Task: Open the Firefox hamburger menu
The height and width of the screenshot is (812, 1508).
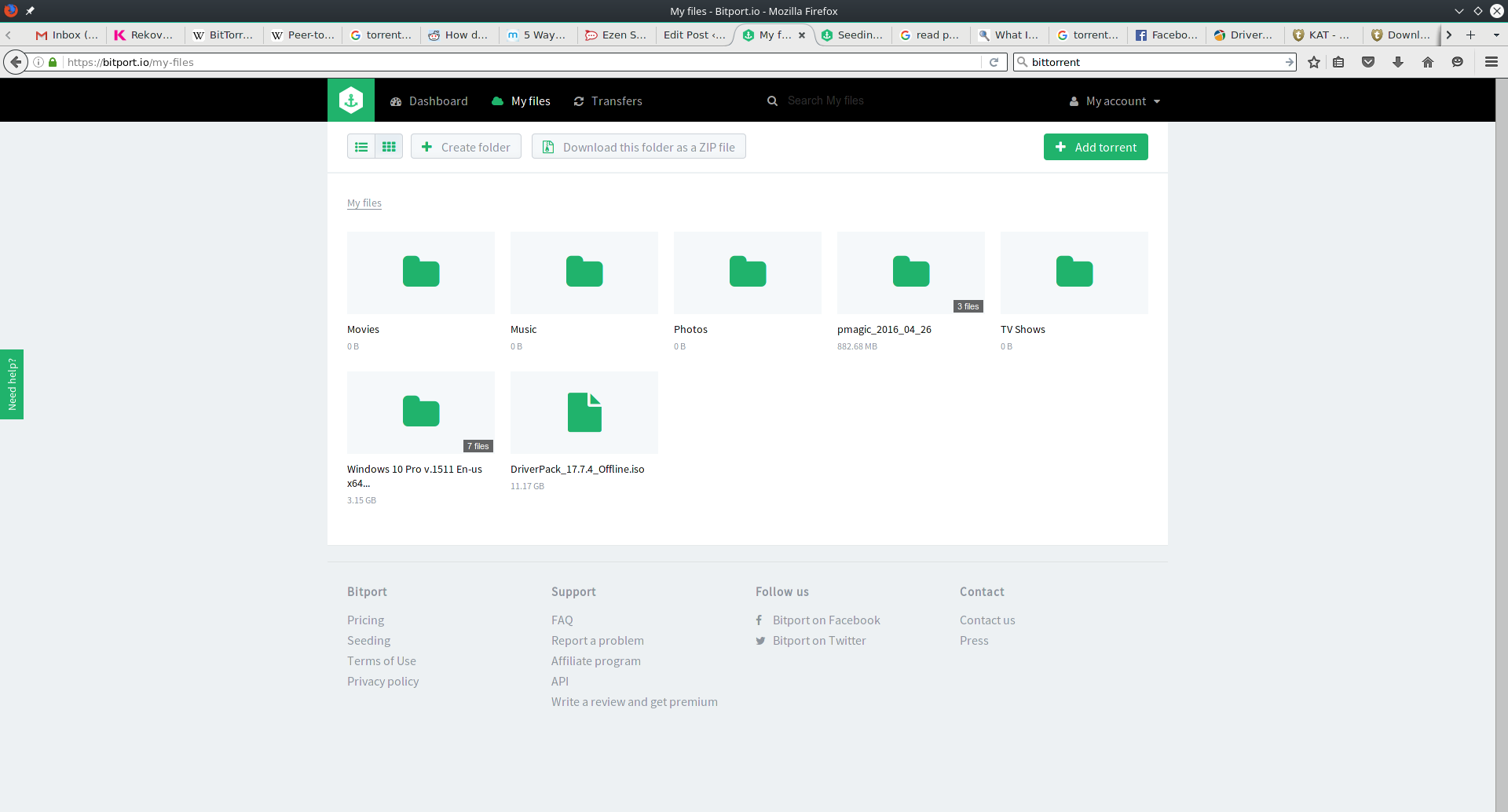Action: (1491, 62)
